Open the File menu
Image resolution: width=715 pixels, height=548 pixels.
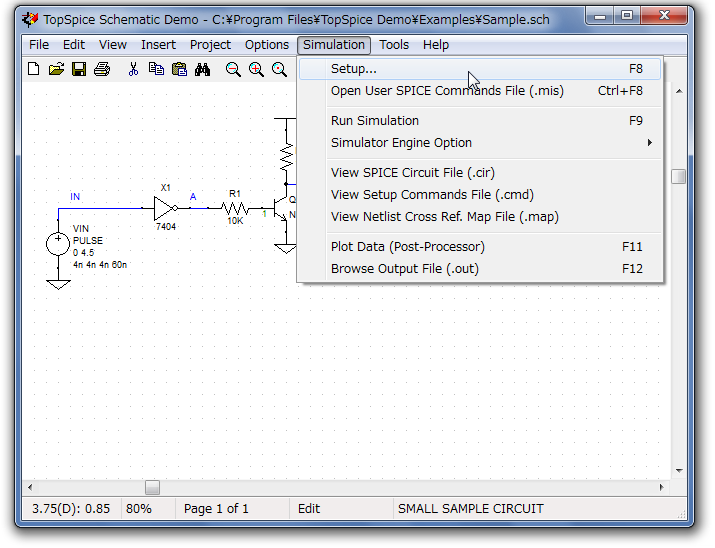point(39,45)
